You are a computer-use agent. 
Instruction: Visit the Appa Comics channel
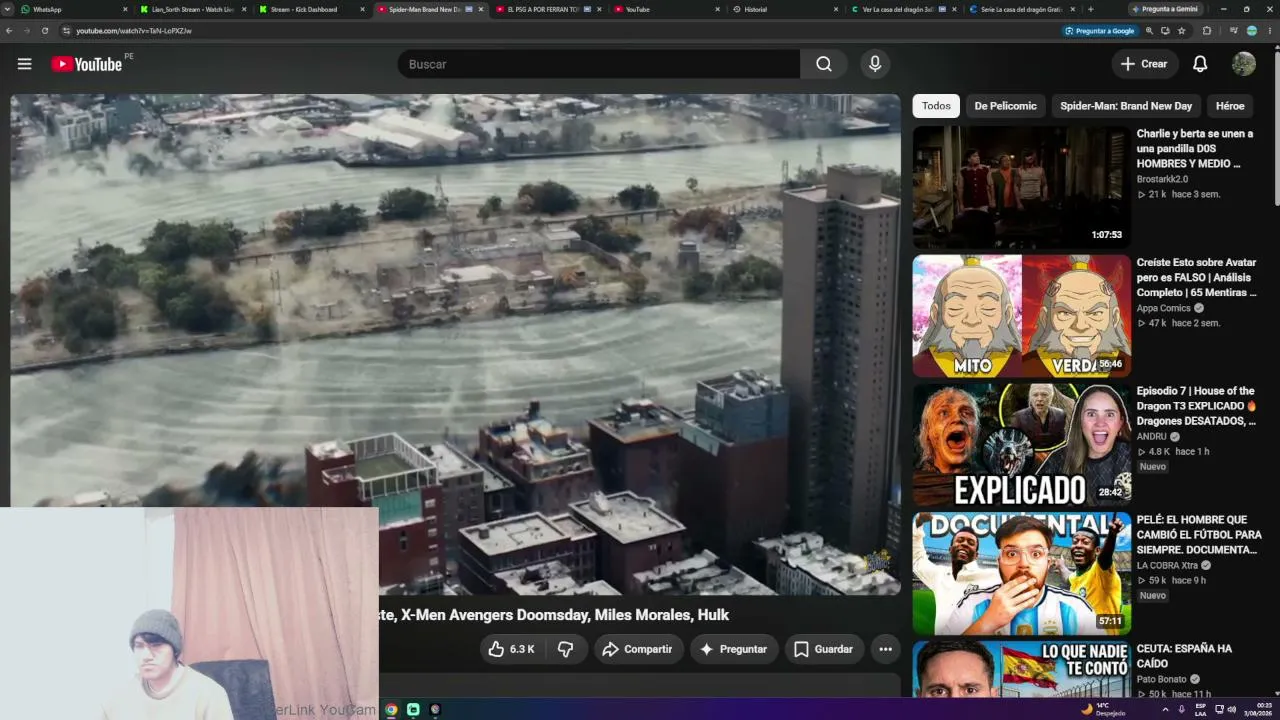tap(1164, 308)
